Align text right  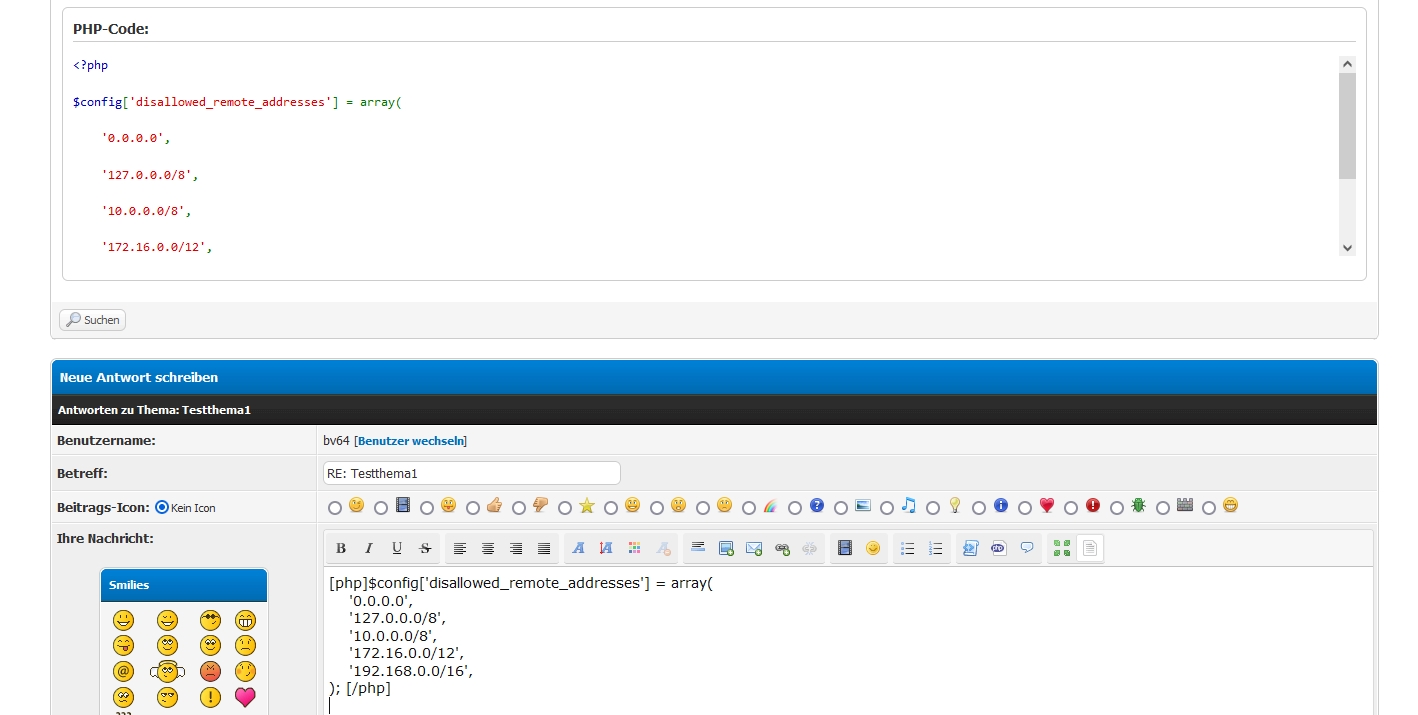(x=516, y=548)
